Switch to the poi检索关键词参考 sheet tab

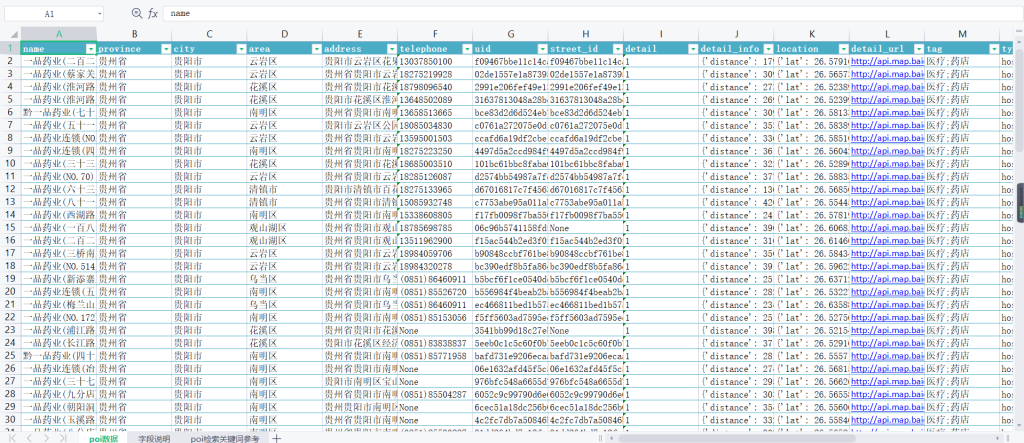coord(225,438)
